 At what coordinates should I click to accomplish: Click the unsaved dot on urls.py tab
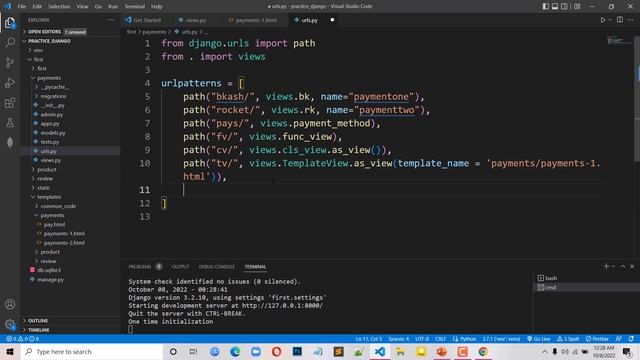click(x=332, y=20)
